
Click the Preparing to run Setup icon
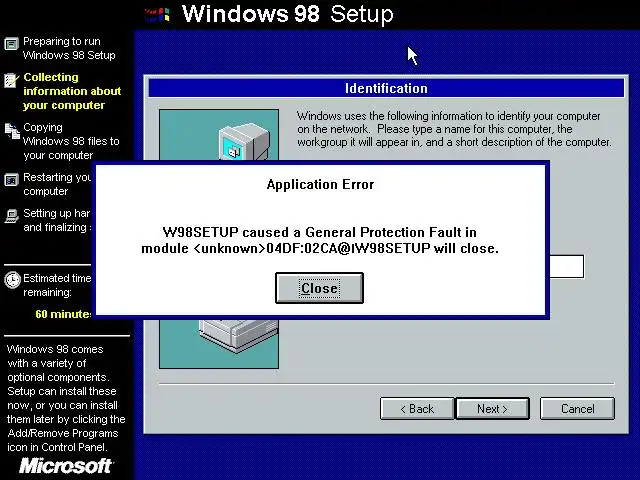click(x=11, y=44)
